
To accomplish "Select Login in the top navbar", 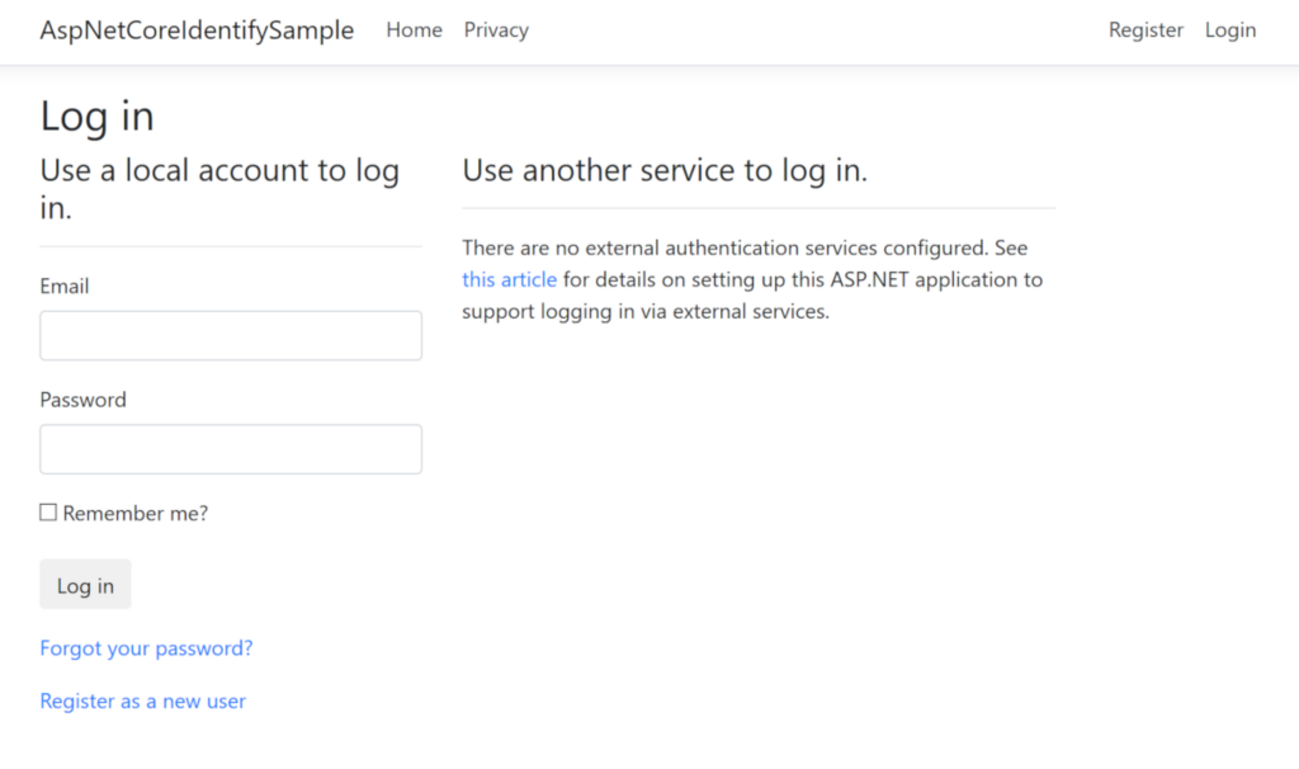I will tap(1230, 30).
